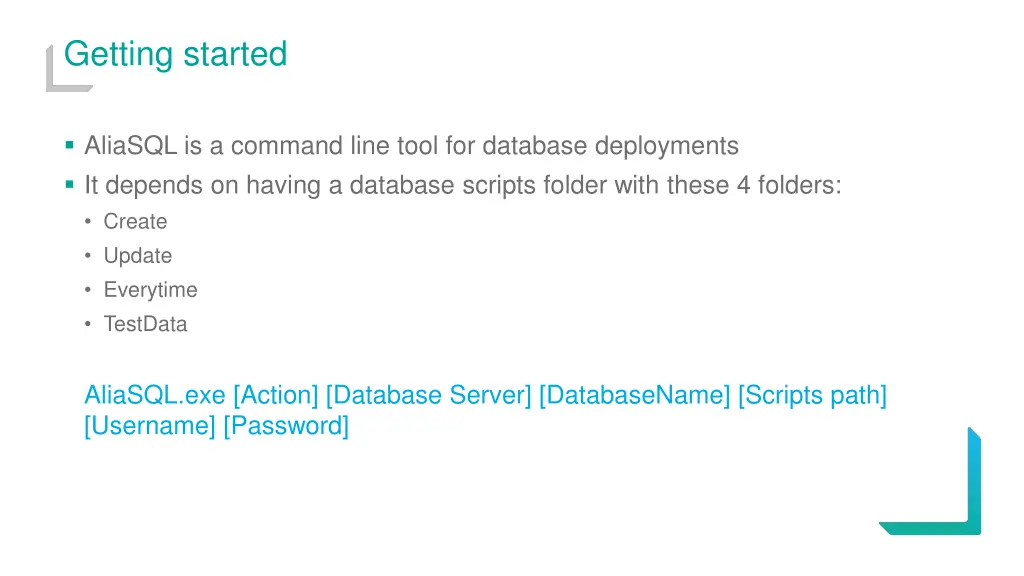Select the Update folder list item
This screenshot has height=576, width=1024.
[138, 255]
